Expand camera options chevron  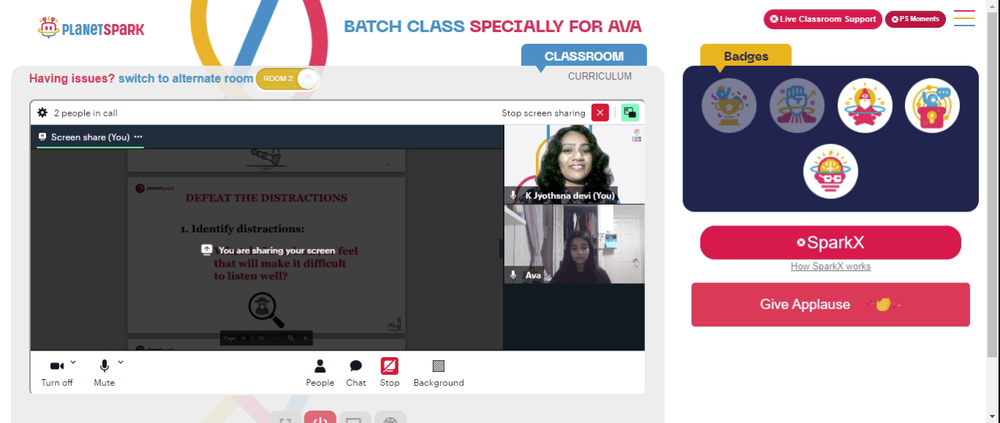(73, 362)
